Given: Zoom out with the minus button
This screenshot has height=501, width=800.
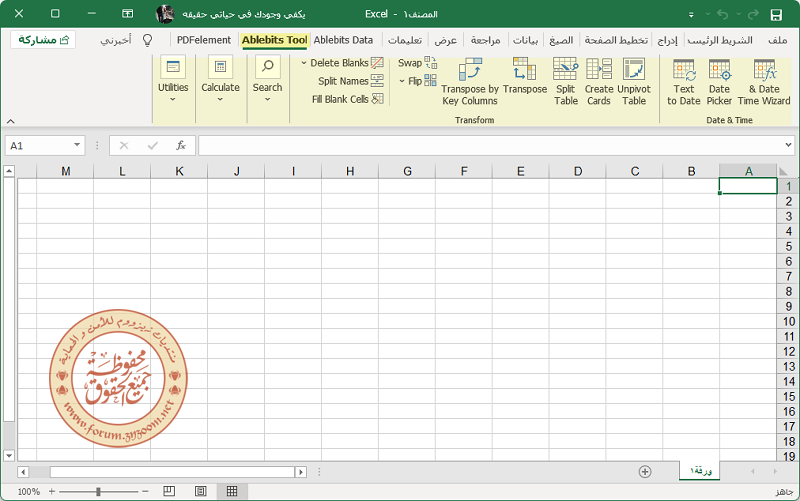Looking at the screenshot, I should [x=145, y=491].
